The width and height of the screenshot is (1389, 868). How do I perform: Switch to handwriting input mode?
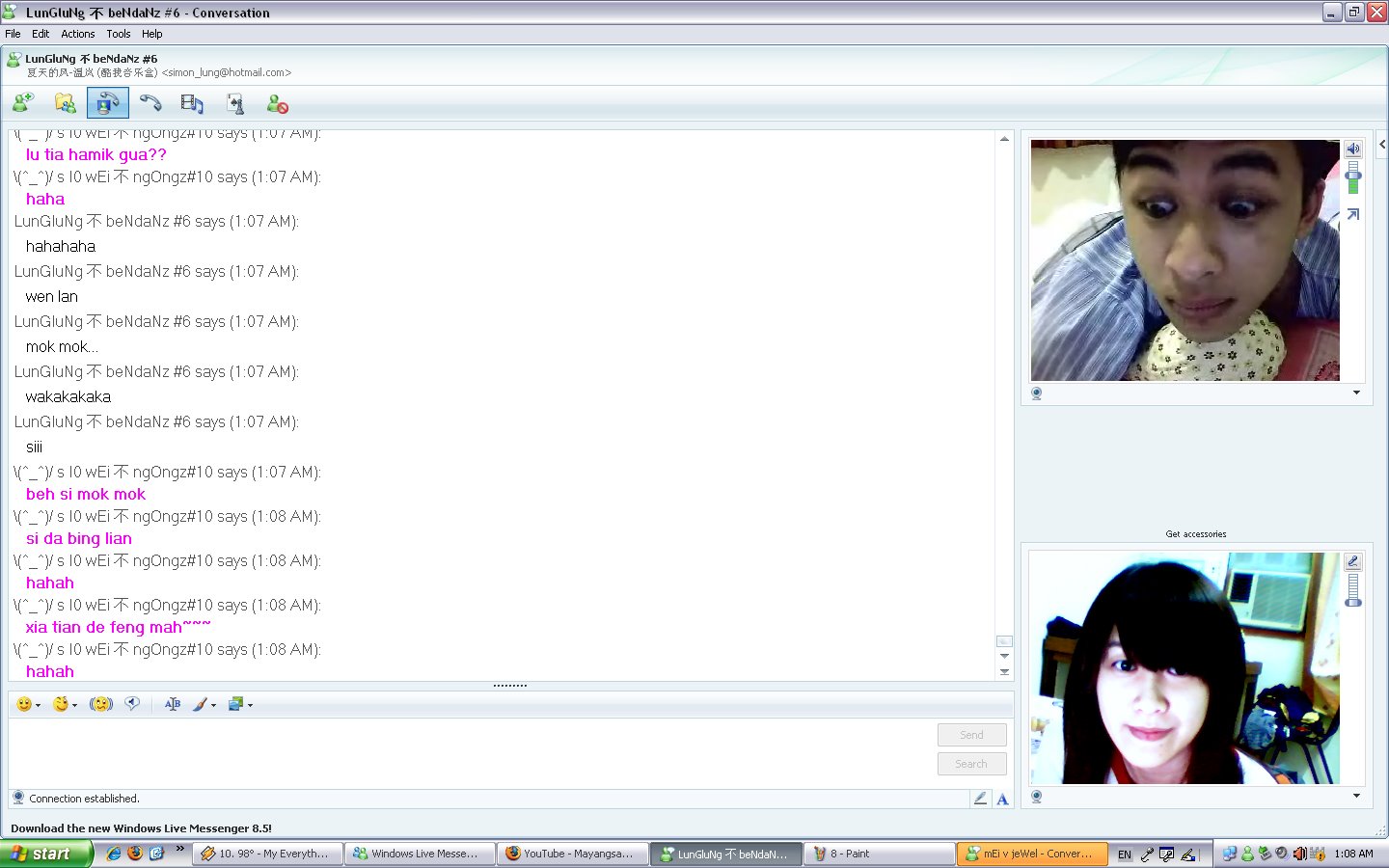[980, 799]
